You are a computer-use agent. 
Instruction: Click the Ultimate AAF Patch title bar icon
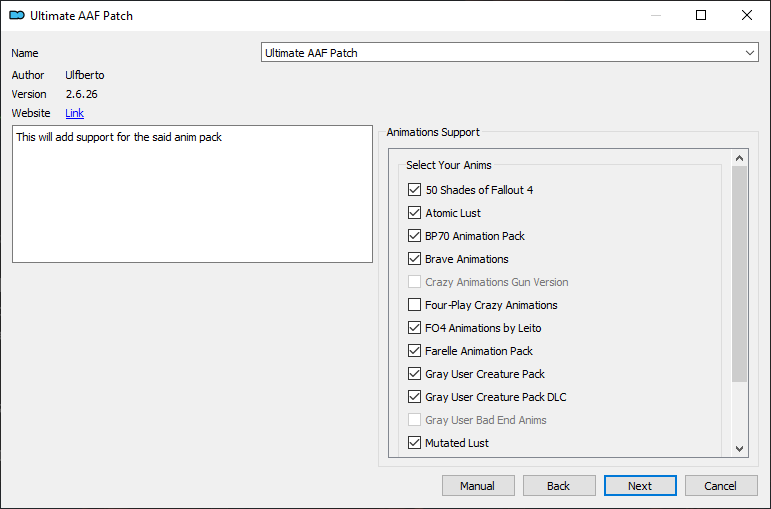coord(17,15)
